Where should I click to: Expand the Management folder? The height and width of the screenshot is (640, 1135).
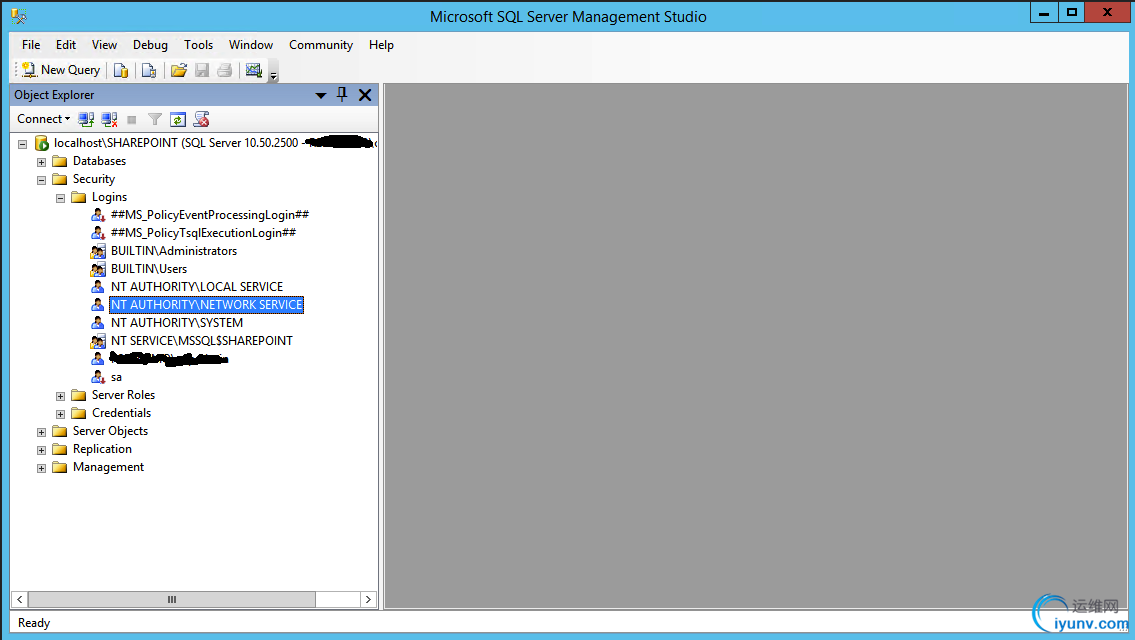41,468
